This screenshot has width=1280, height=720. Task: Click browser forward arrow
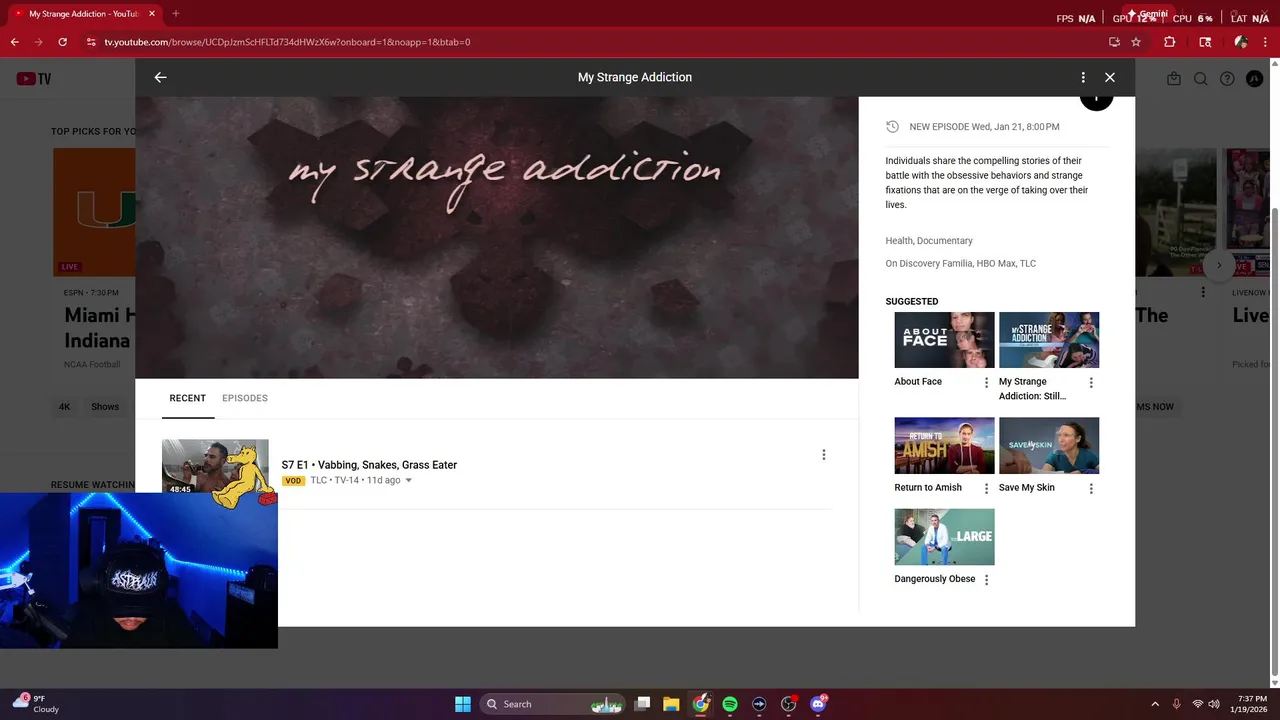click(x=38, y=42)
